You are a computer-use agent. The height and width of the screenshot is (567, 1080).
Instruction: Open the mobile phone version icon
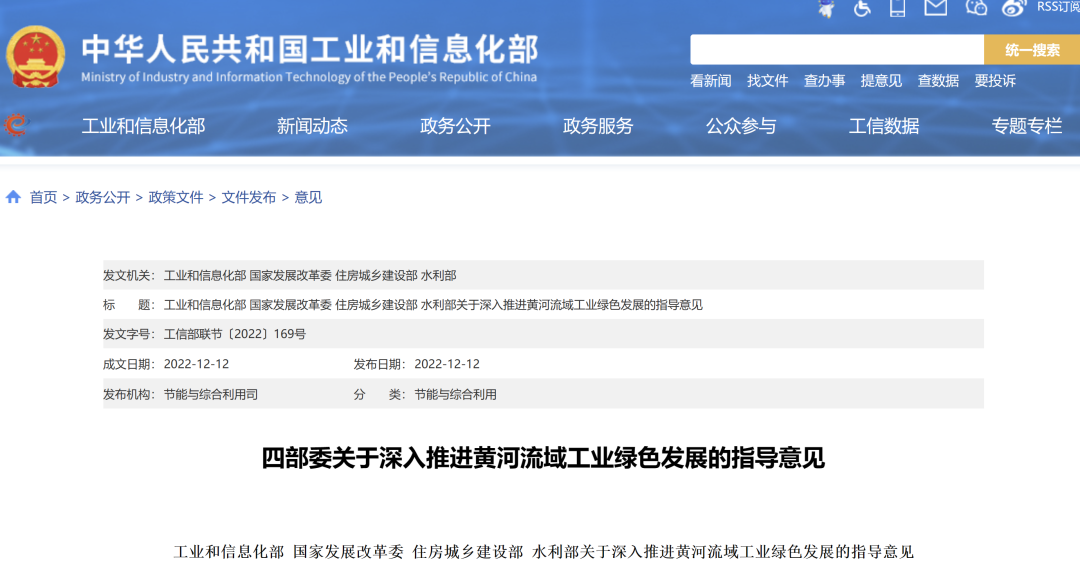tap(897, 8)
